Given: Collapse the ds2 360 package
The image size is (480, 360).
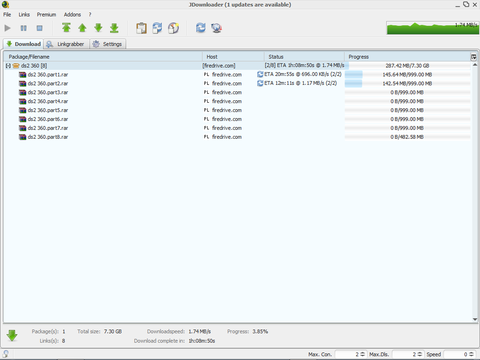Looking at the screenshot, I should 8,66.
